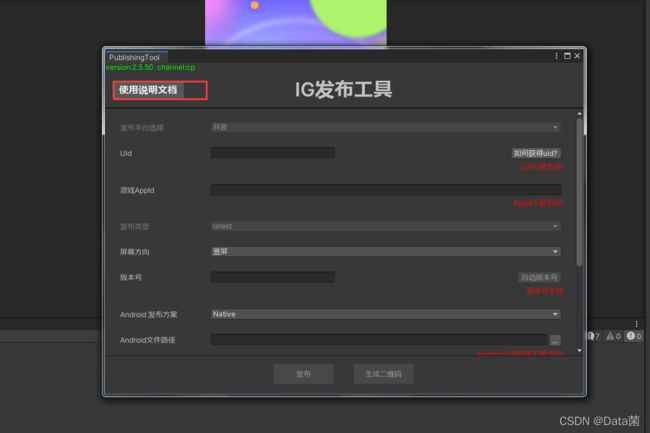
Task: Focus the 游戏AppId input field
Action: pyautogui.click(x=386, y=190)
